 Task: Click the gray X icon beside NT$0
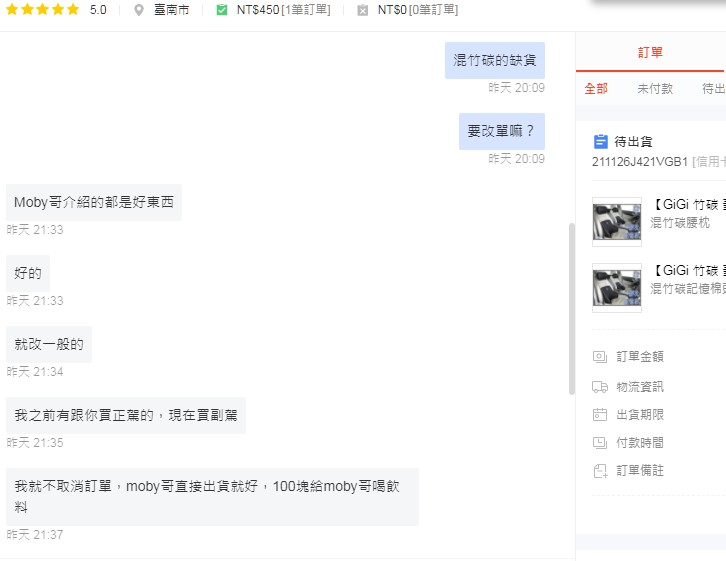362,10
